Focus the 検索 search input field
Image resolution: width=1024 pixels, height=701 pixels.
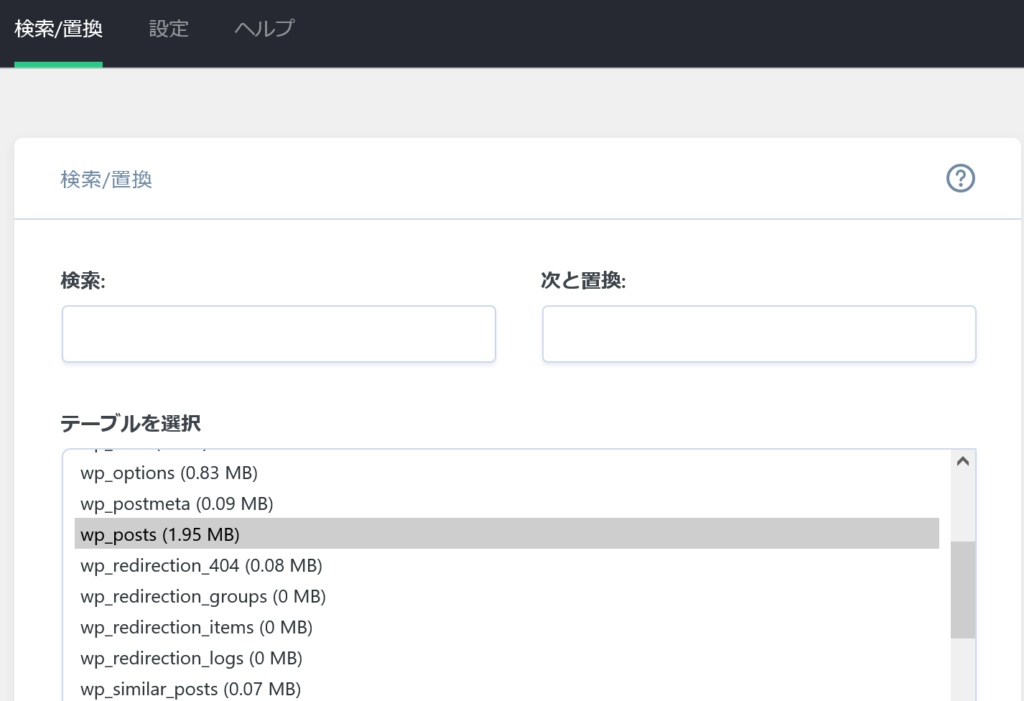[278, 334]
